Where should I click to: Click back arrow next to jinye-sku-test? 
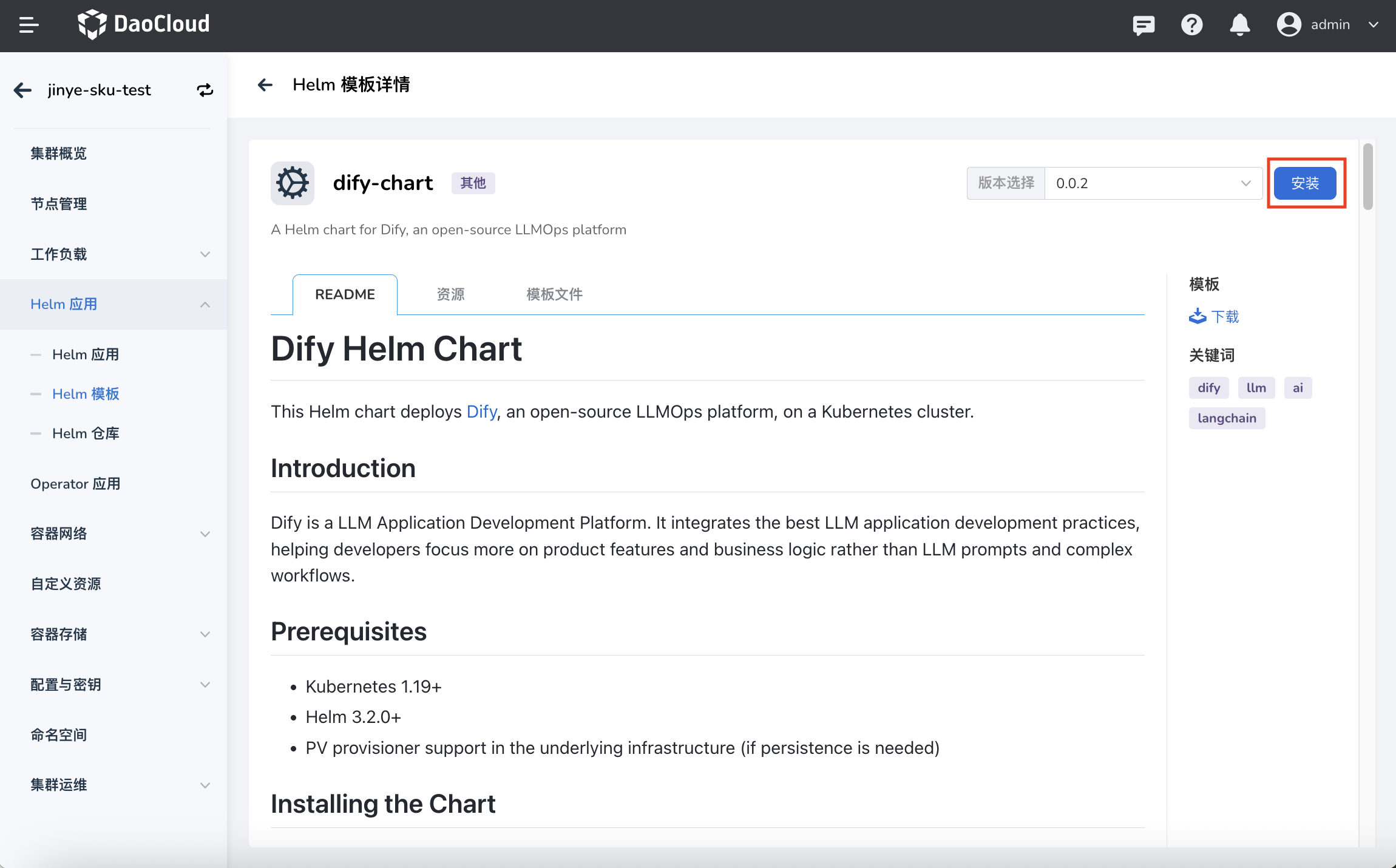coord(23,90)
